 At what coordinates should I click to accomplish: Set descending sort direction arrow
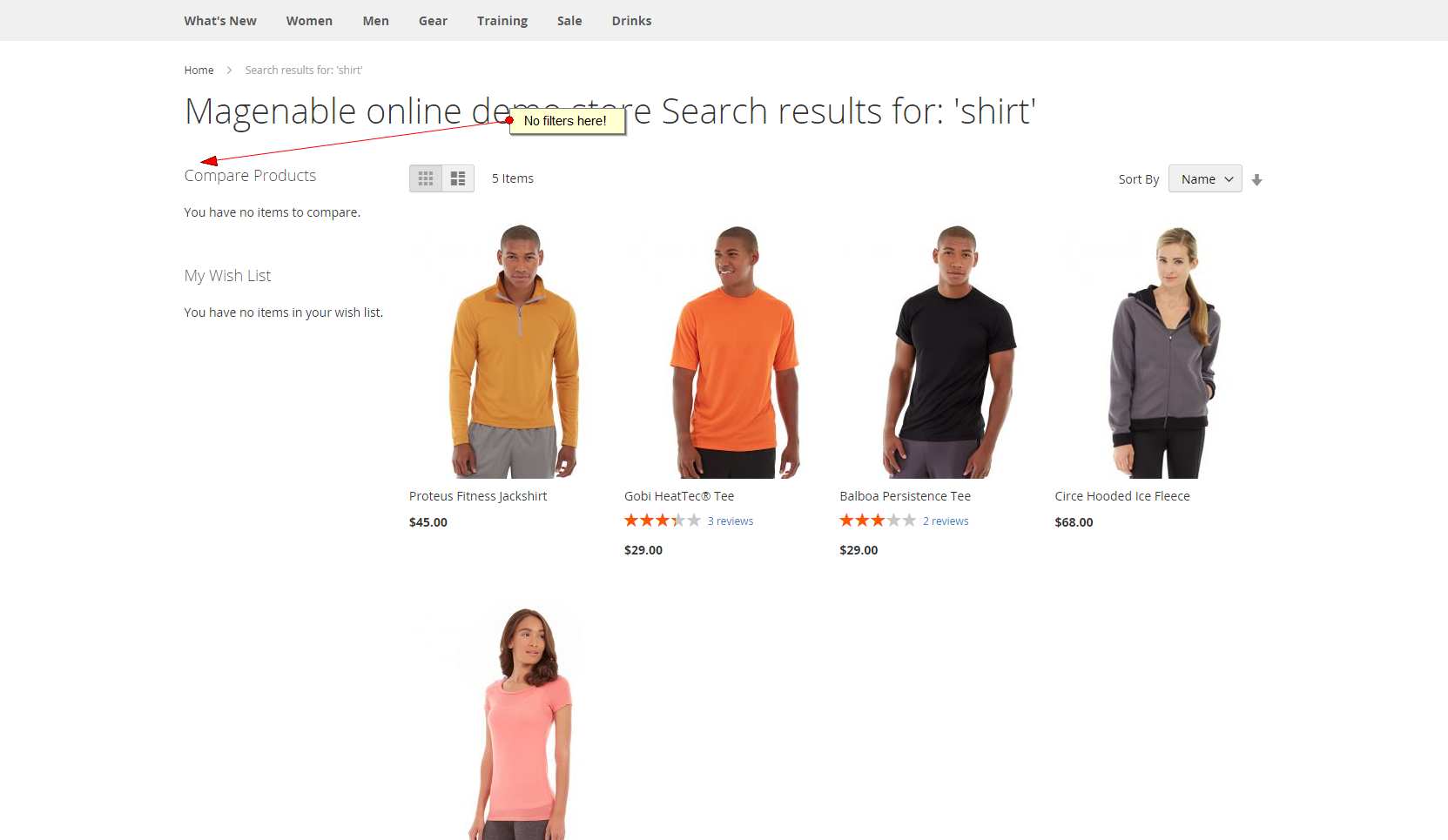click(1256, 179)
